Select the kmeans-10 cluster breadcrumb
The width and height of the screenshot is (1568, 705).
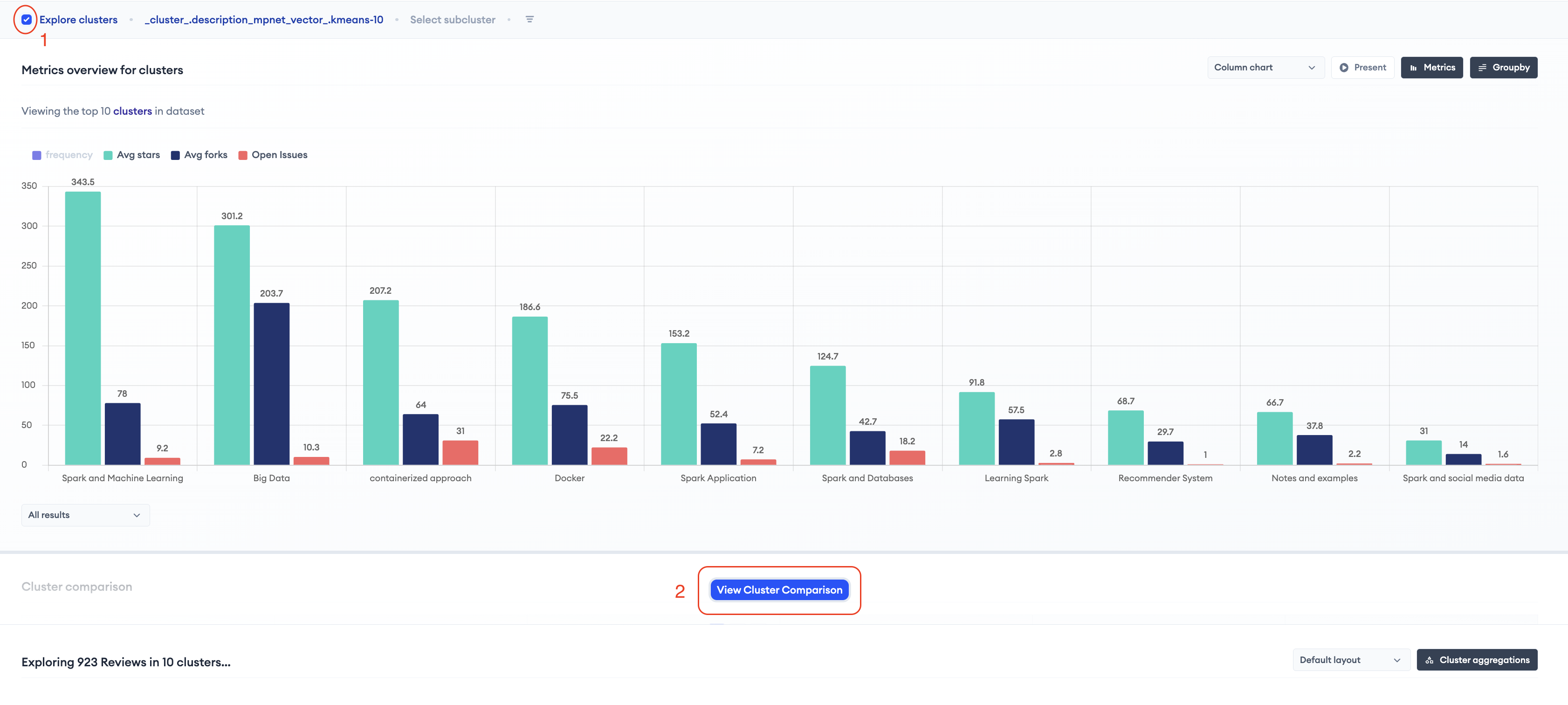263,20
